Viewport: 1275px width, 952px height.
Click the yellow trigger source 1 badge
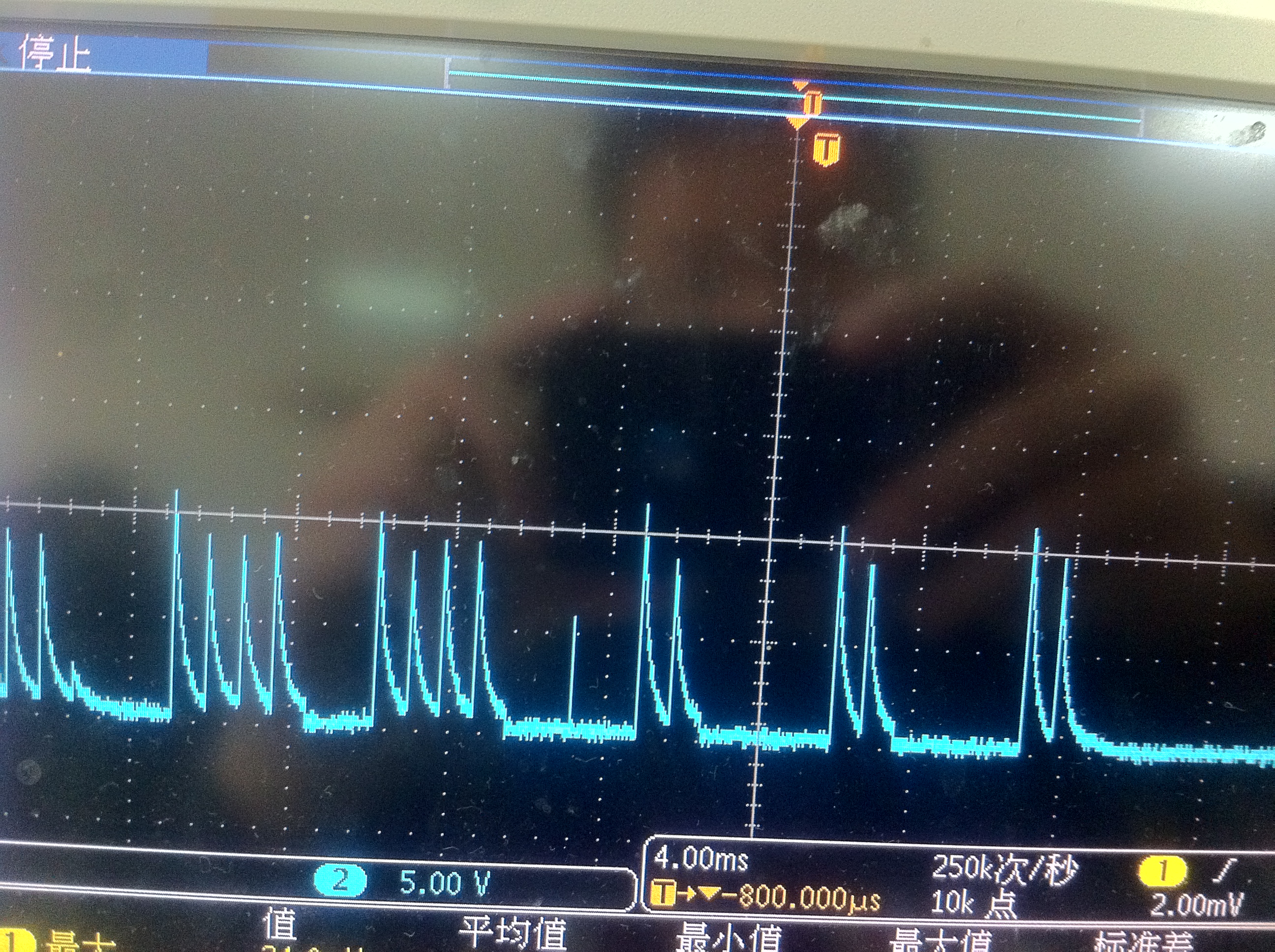coord(1164,870)
